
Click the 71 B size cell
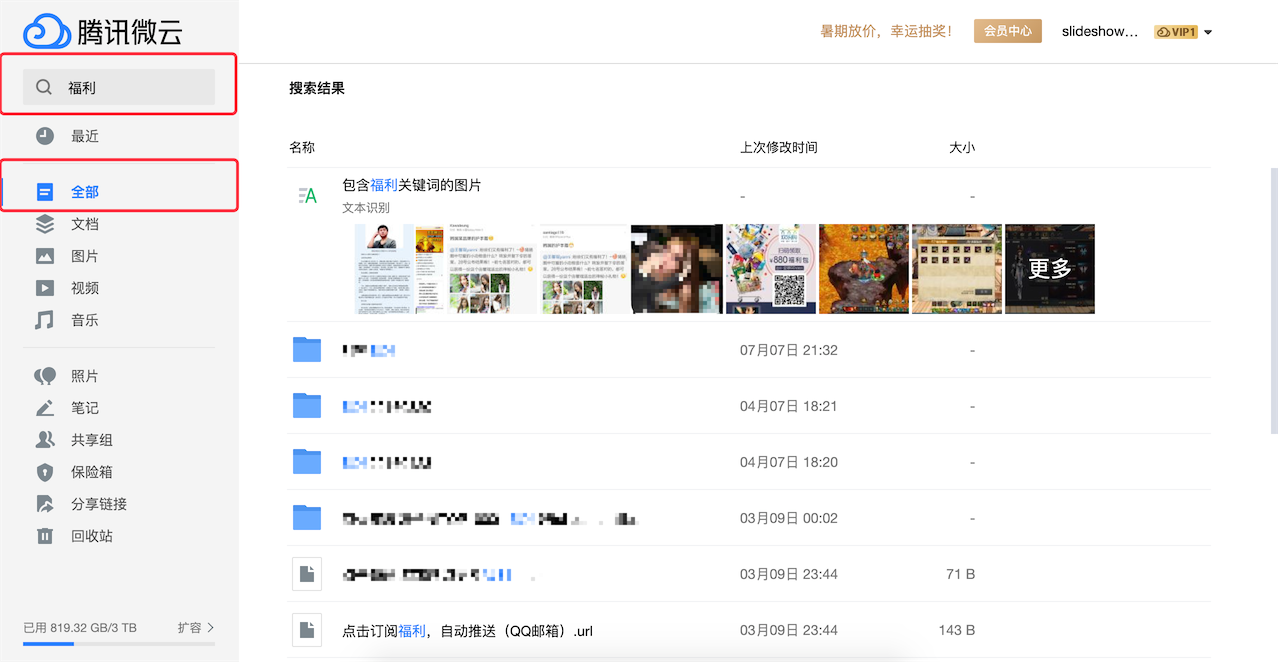(960, 574)
